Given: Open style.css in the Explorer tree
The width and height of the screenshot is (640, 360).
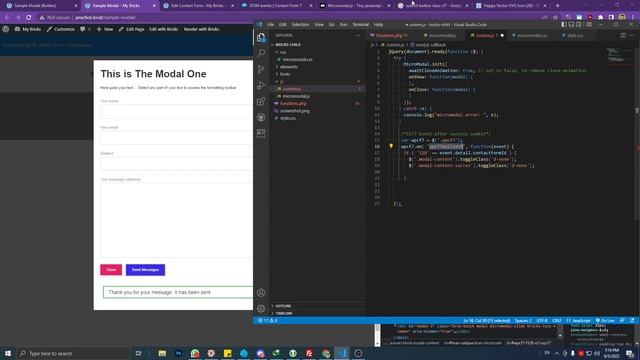Looking at the screenshot, I should click(288, 118).
